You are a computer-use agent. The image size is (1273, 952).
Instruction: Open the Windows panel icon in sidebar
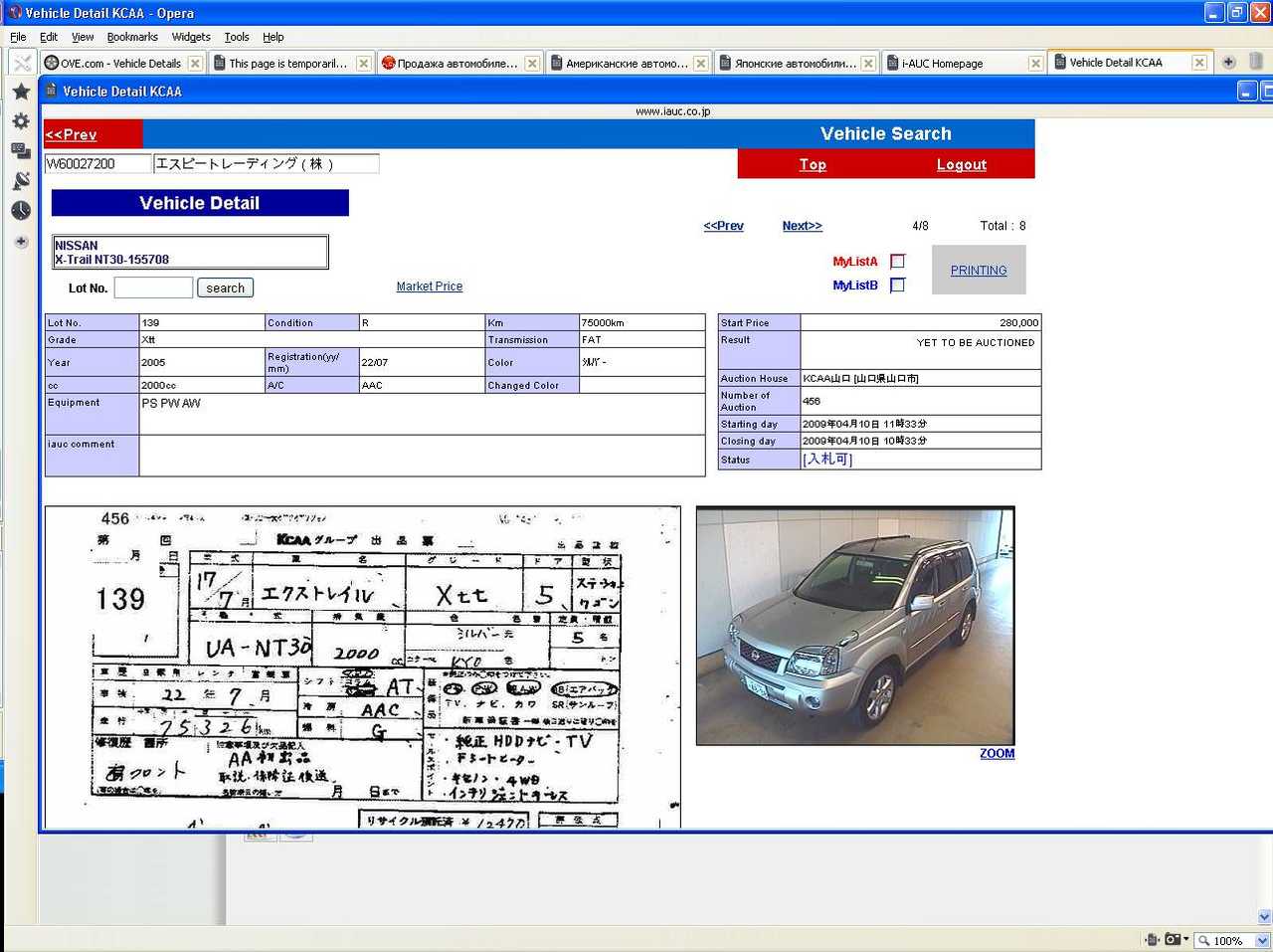tap(20, 151)
